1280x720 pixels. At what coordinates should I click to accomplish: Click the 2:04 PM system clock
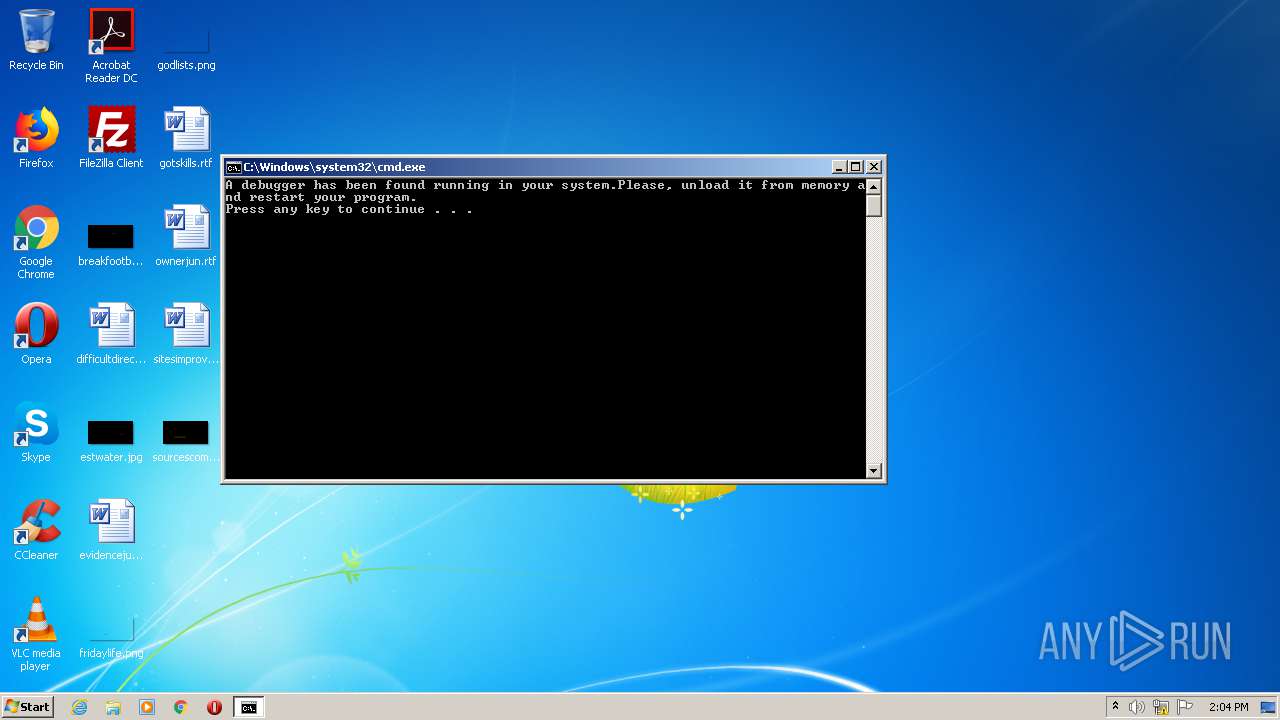pos(1228,707)
